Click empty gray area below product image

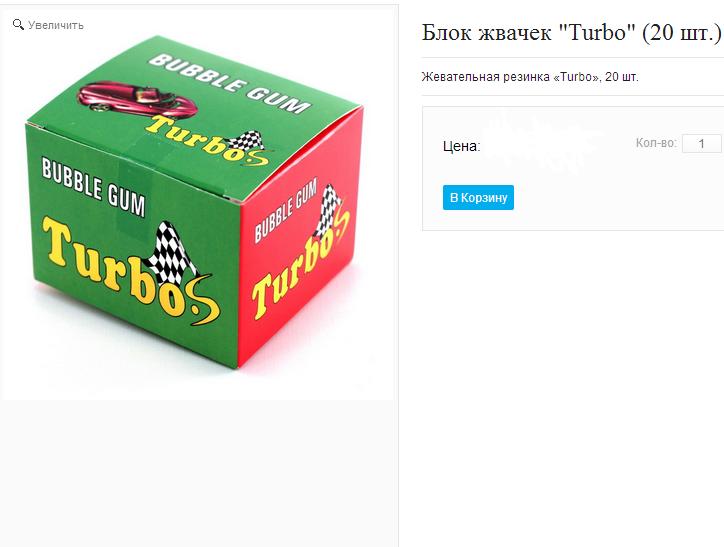click(x=199, y=471)
